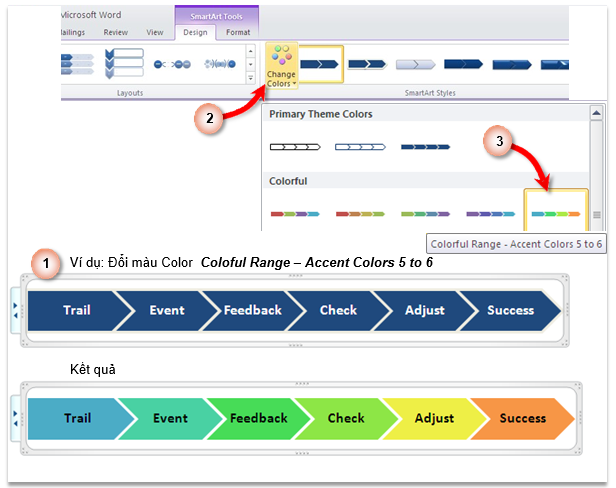Choose the circle accent timeline layout
Viewport: 616px width, 488px height.
173,64
